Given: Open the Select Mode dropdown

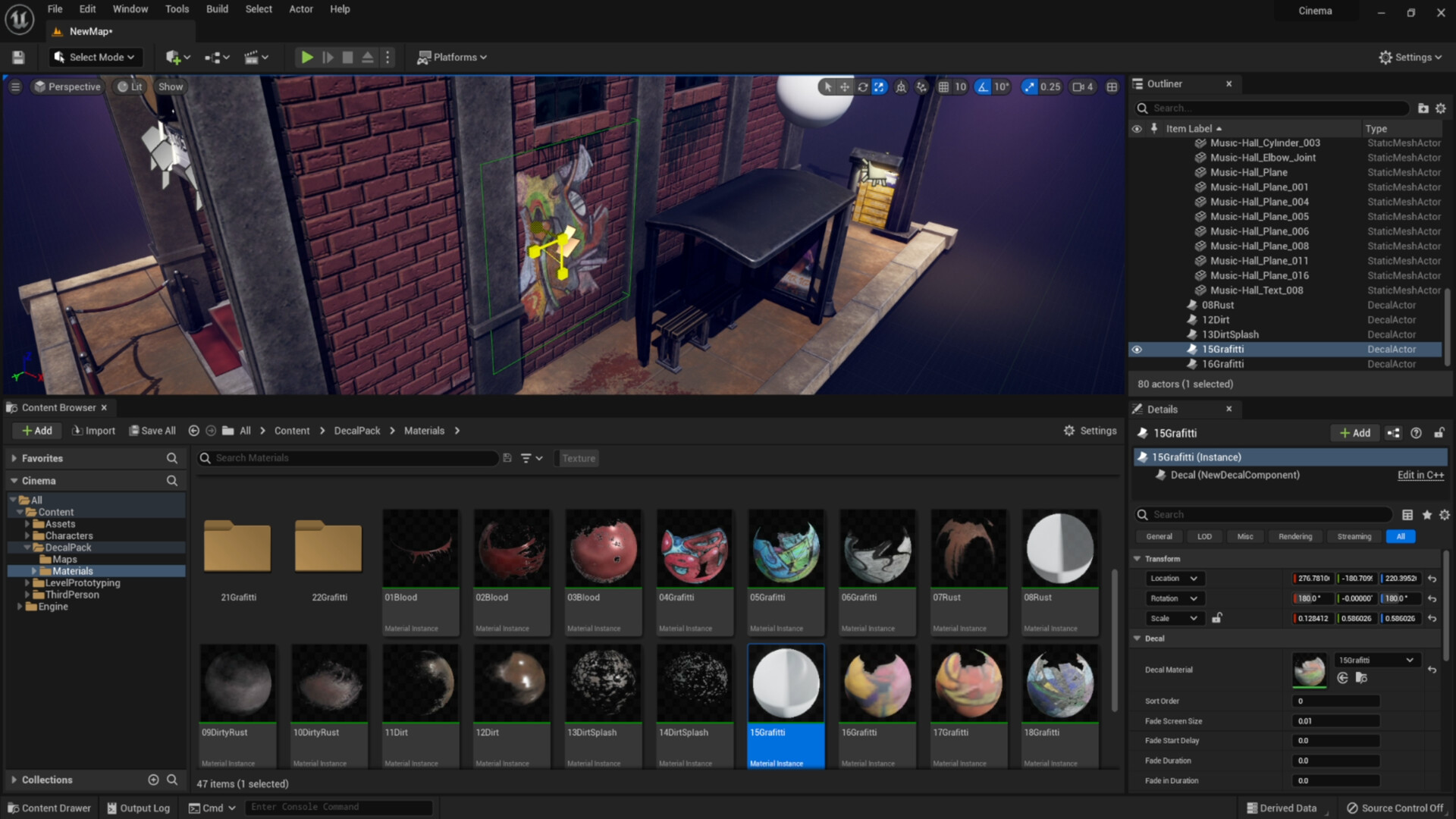Looking at the screenshot, I should point(95,57).
